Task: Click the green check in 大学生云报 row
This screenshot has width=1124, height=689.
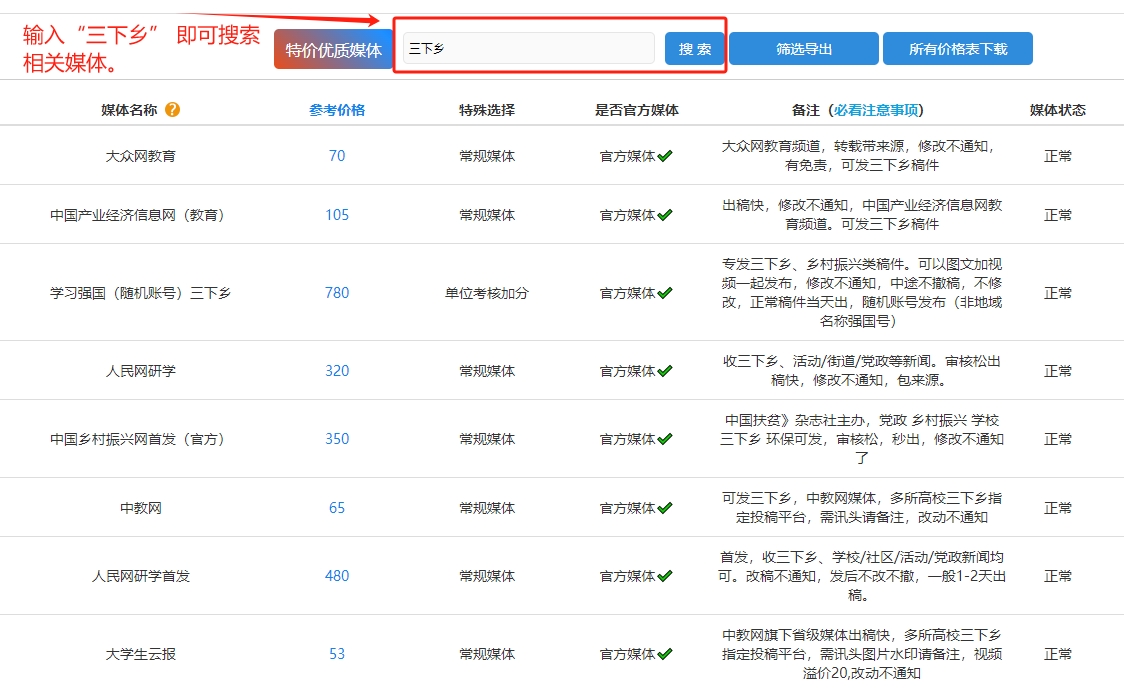Action: [665, 654]
